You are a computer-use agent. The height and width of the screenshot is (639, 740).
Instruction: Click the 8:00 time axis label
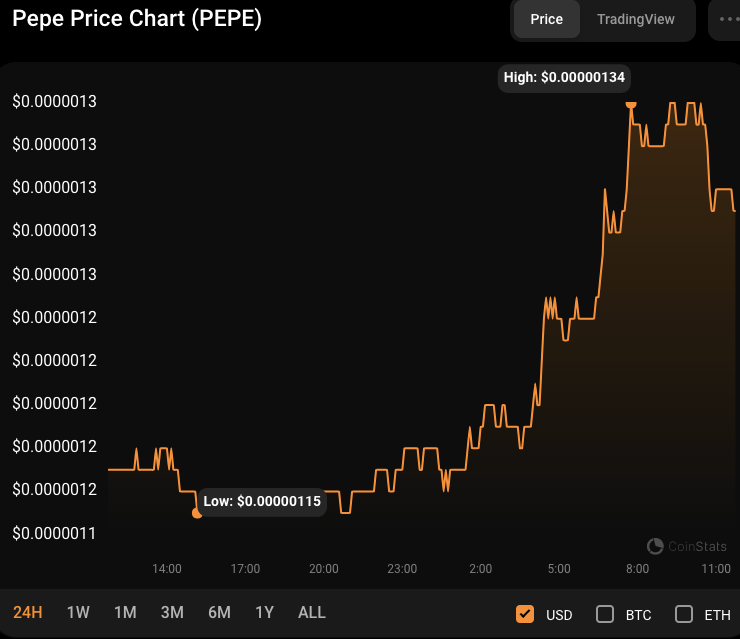click(x=637, y=569)
